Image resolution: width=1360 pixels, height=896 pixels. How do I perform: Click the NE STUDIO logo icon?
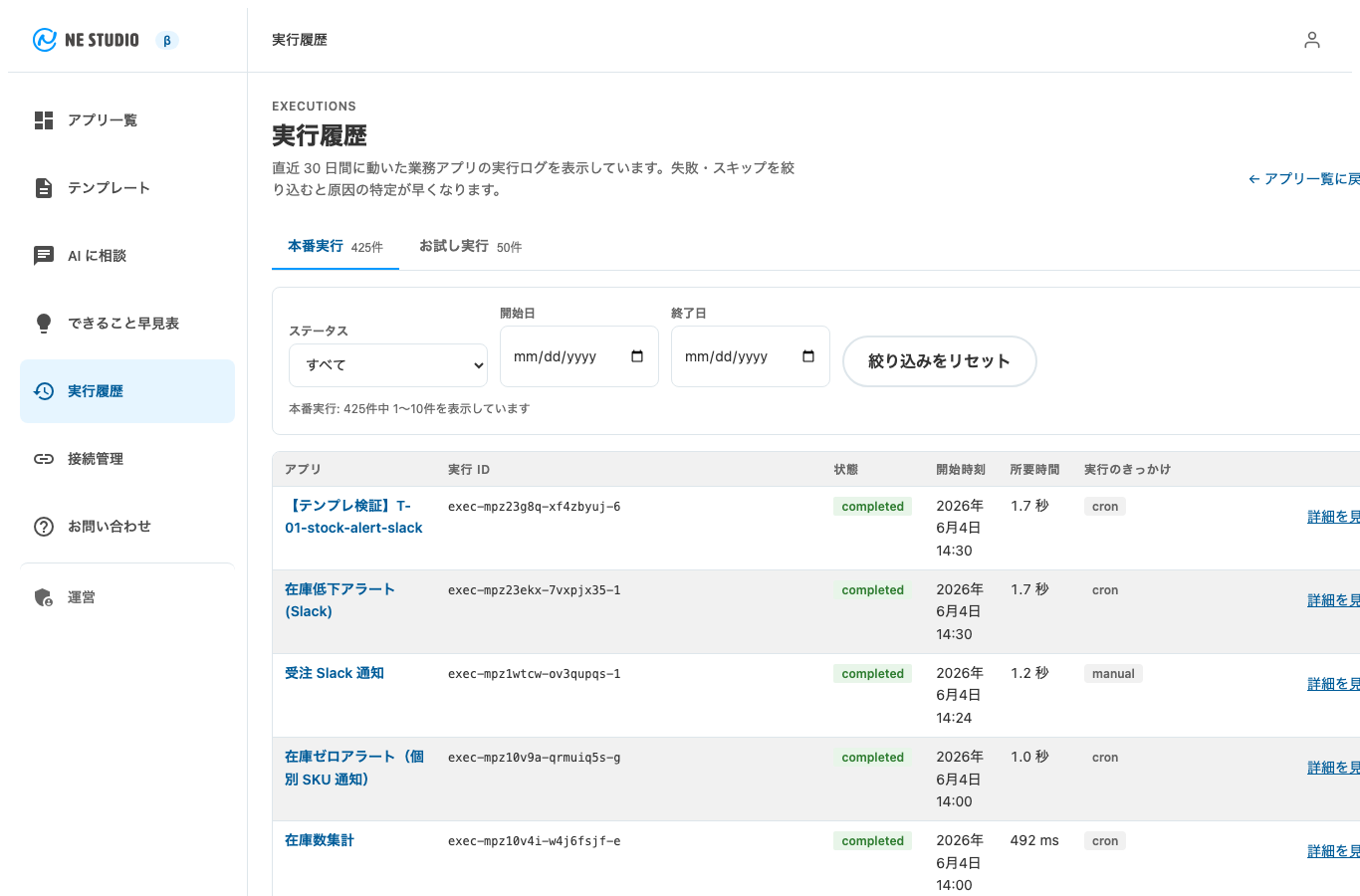(45, 40)
